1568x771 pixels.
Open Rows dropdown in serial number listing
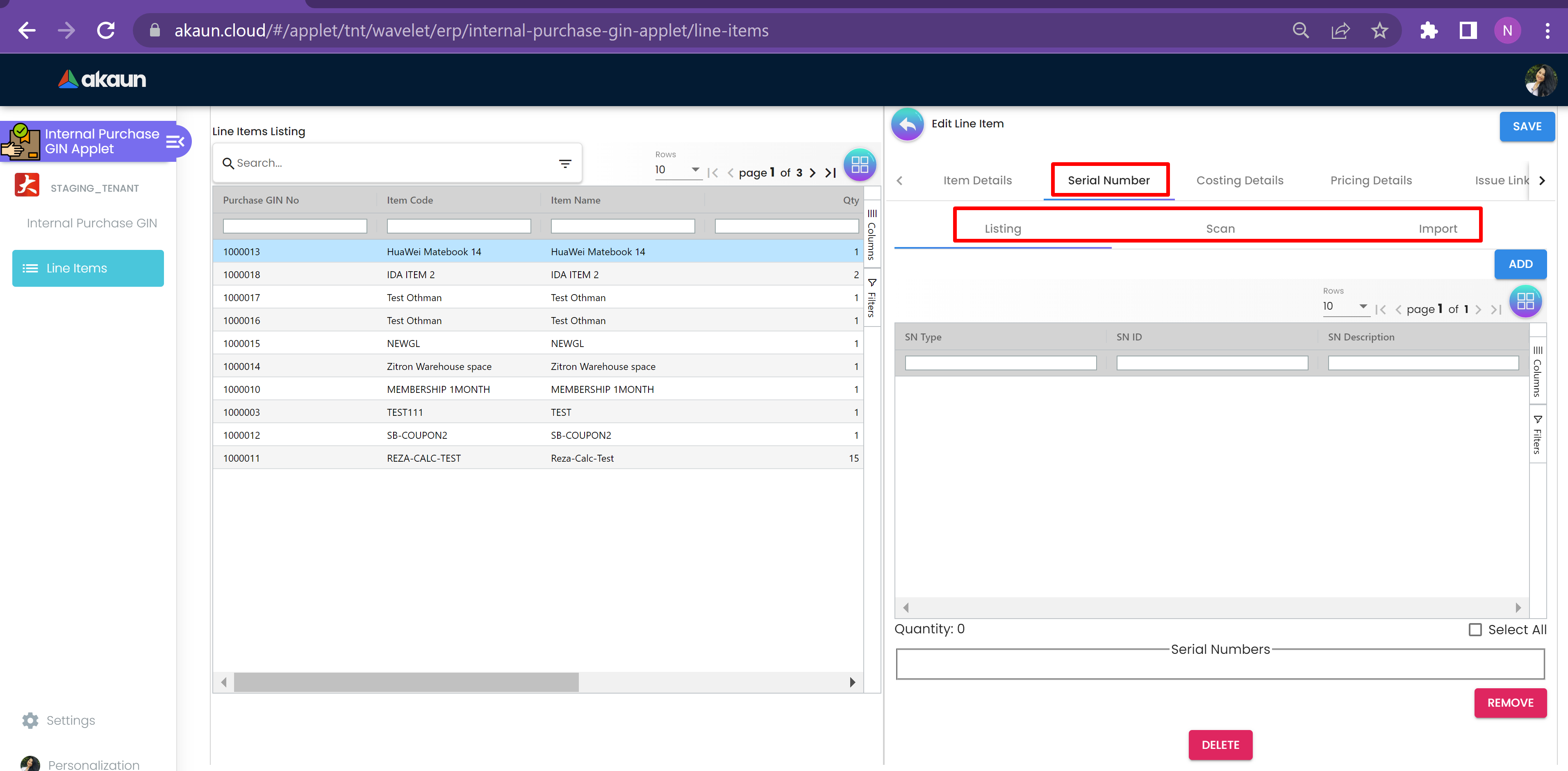point(1345,306)
